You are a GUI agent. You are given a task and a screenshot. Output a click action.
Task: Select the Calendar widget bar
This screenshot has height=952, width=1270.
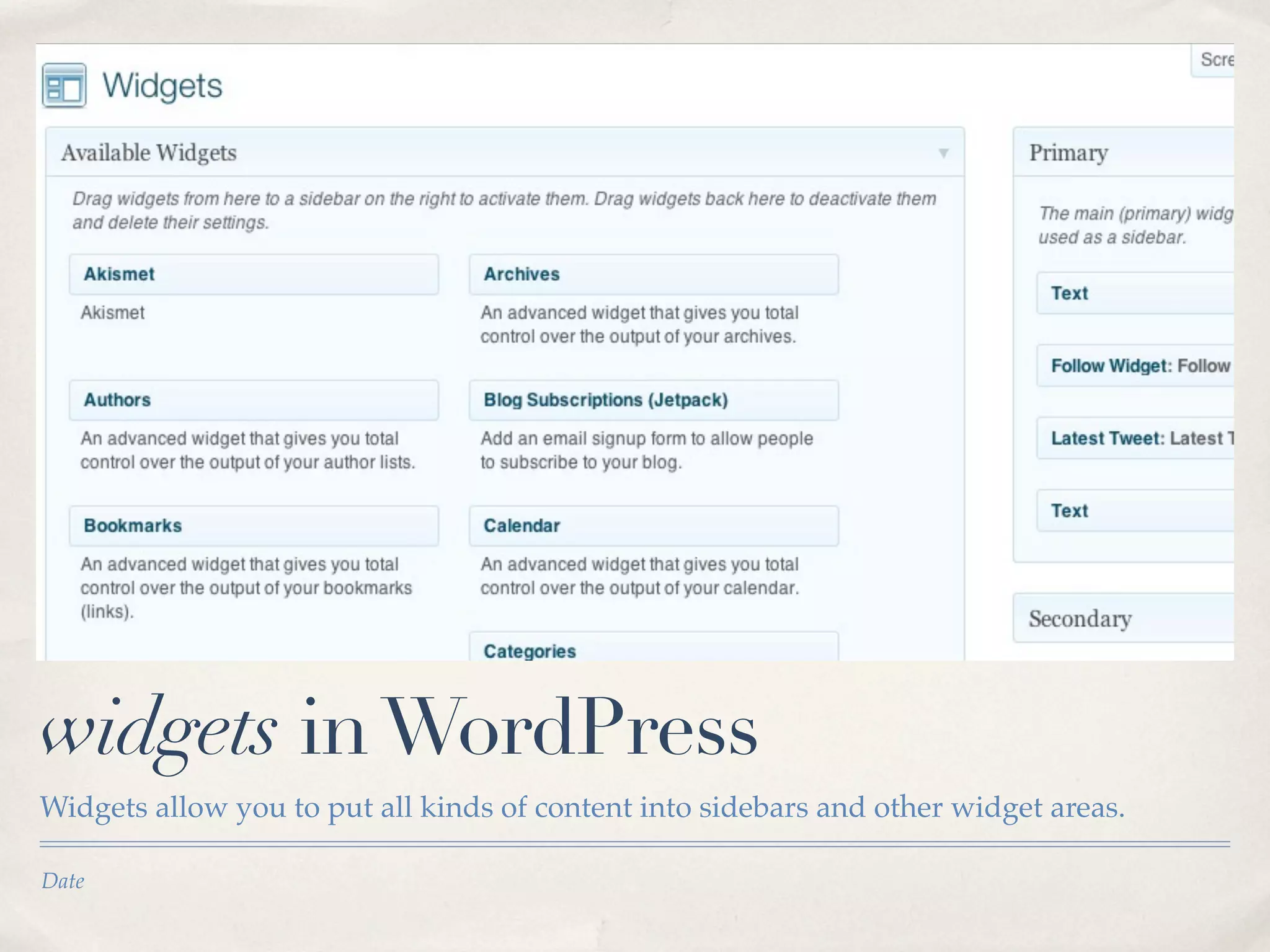tap(654, 526)
